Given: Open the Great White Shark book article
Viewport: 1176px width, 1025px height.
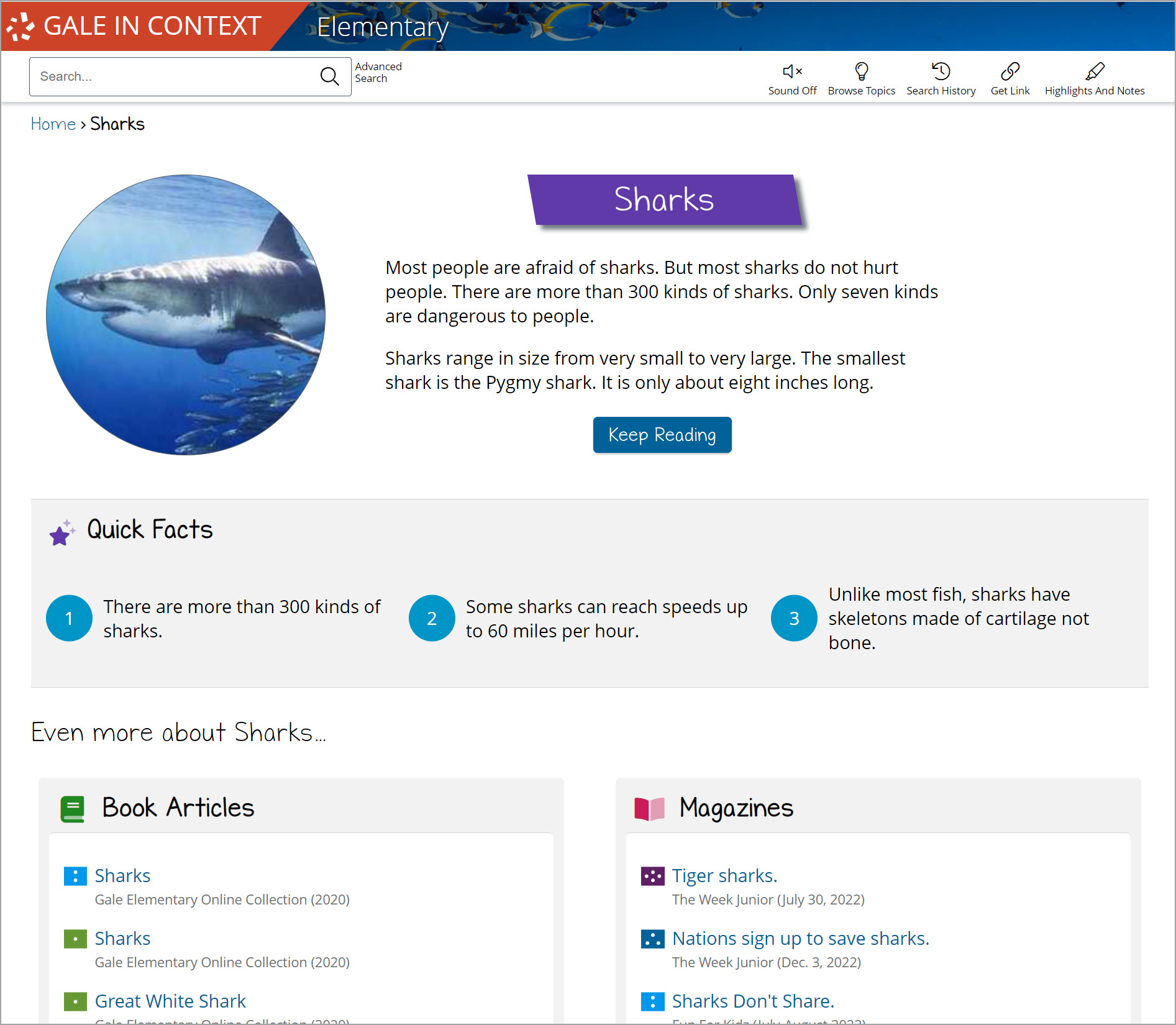Looking at the screenshot, I should (170, 1001).
